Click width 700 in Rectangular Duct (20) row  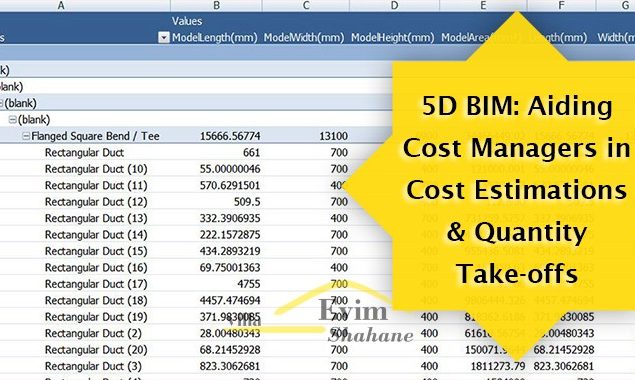[339, 350]
